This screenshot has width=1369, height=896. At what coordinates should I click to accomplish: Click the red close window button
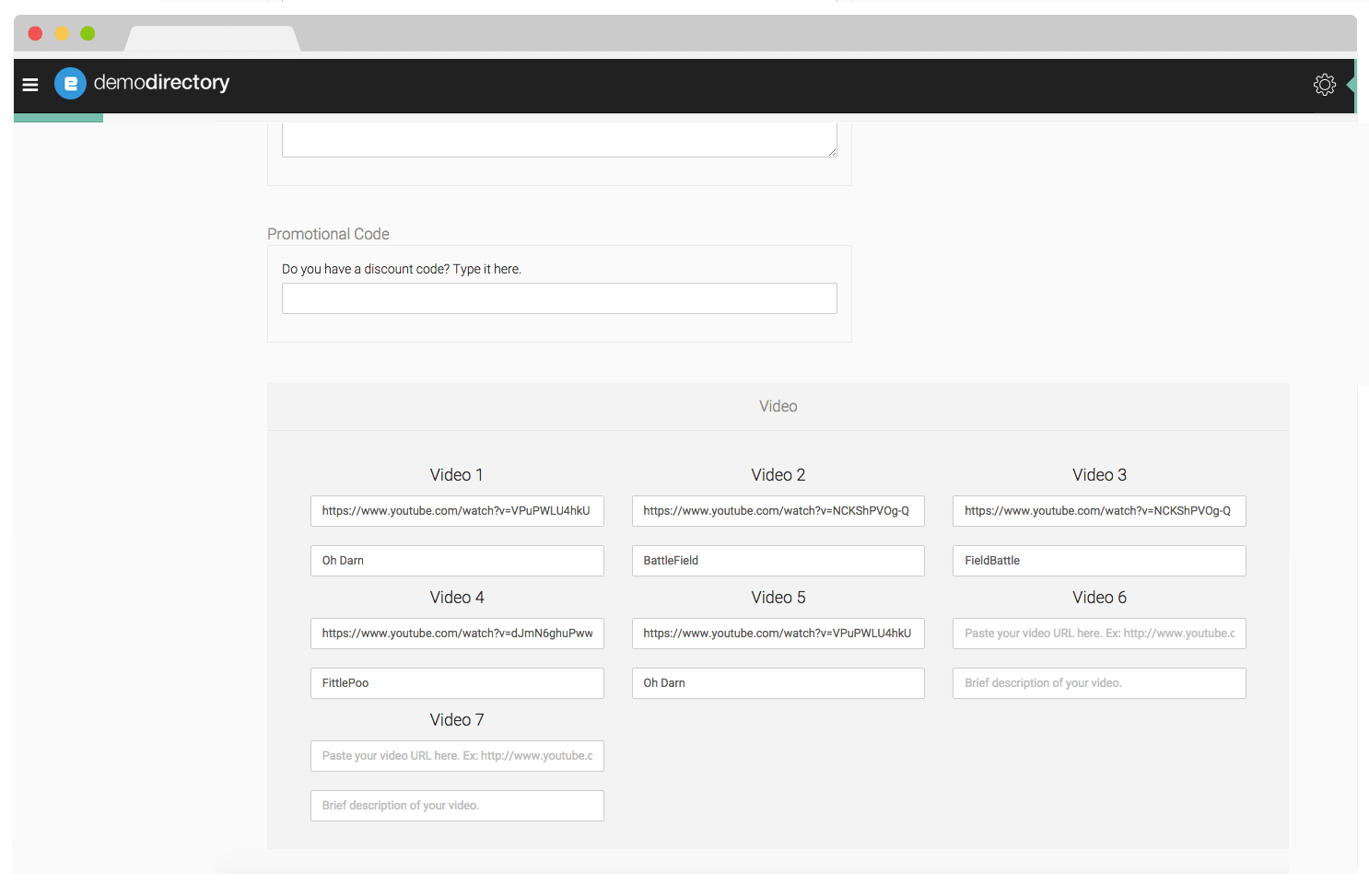click(35, 34)
